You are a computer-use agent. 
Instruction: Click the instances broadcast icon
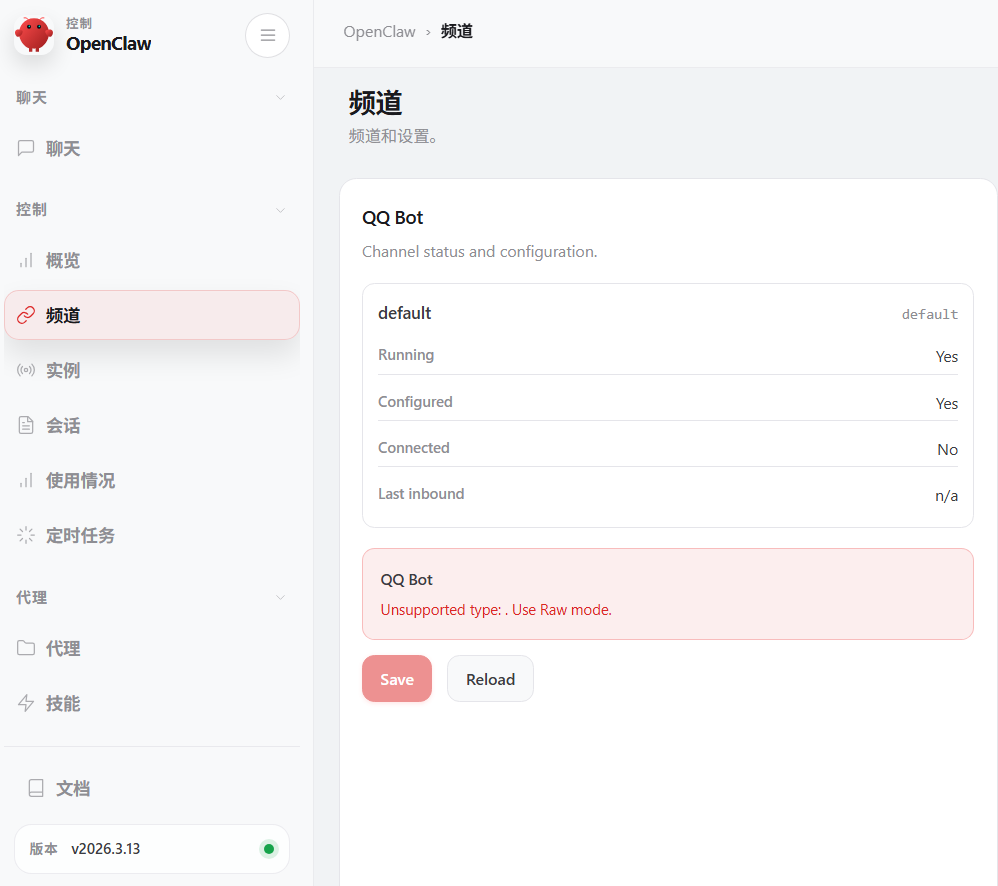click(26, 370)
